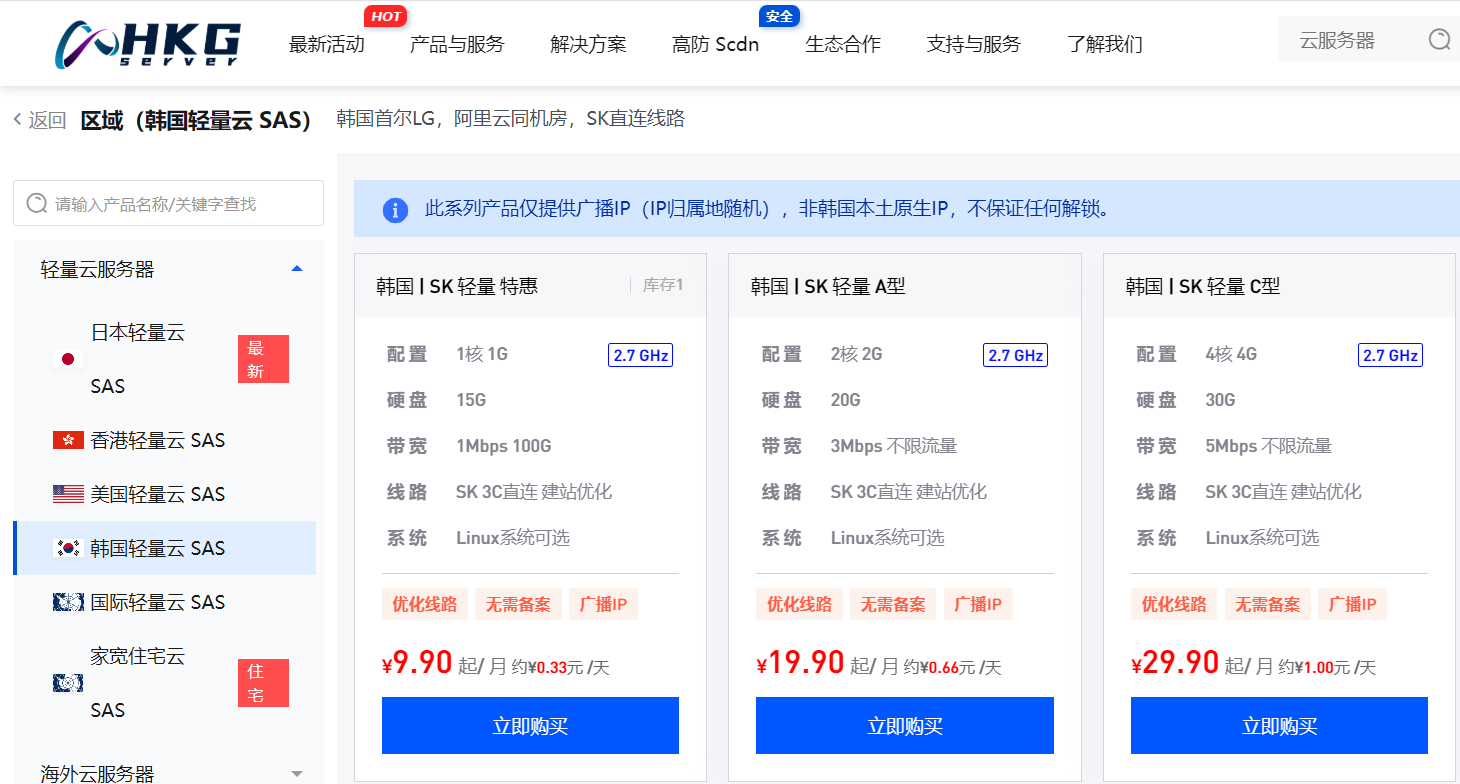
Task: Click the back arrow next to 返回
Action: click(17, 120)
